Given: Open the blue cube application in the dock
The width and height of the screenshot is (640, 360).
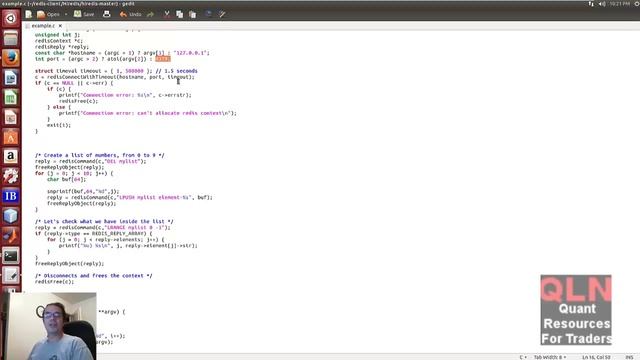Looking at the screenshot, I should [x=11, y=216].
